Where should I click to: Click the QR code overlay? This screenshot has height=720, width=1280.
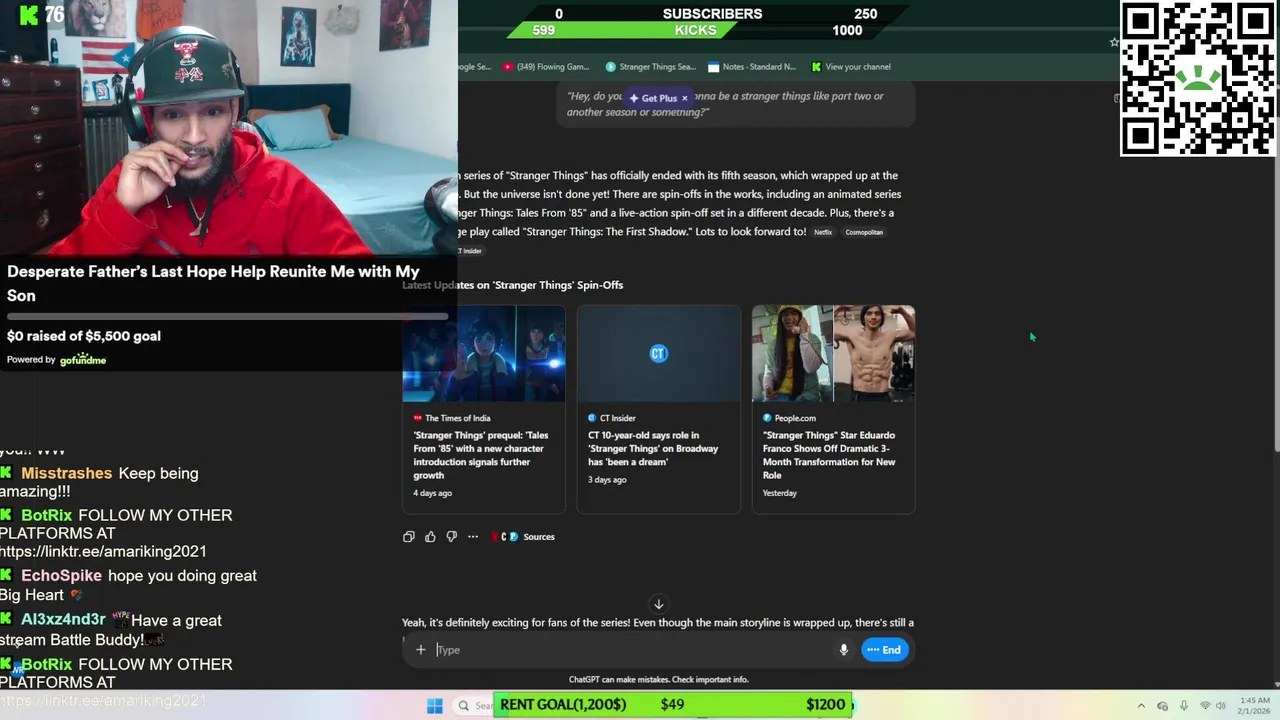1198,78
